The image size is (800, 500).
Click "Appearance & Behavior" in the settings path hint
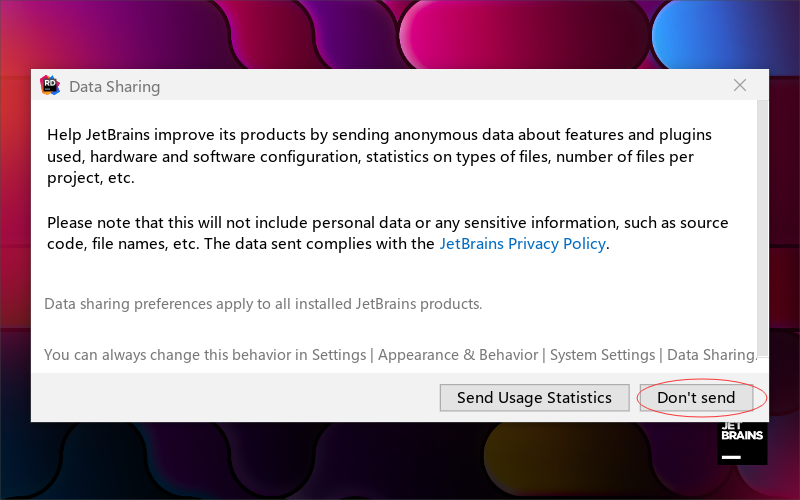click(458, 355)
